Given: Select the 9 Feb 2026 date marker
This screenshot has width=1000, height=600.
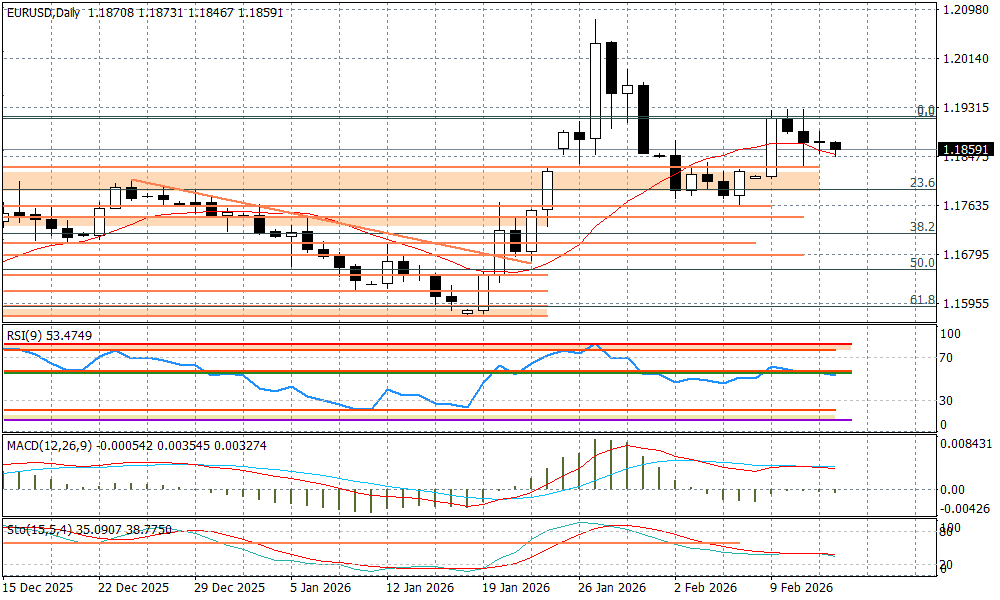Looking at the screenshot, I should click(x=801, y=588).
